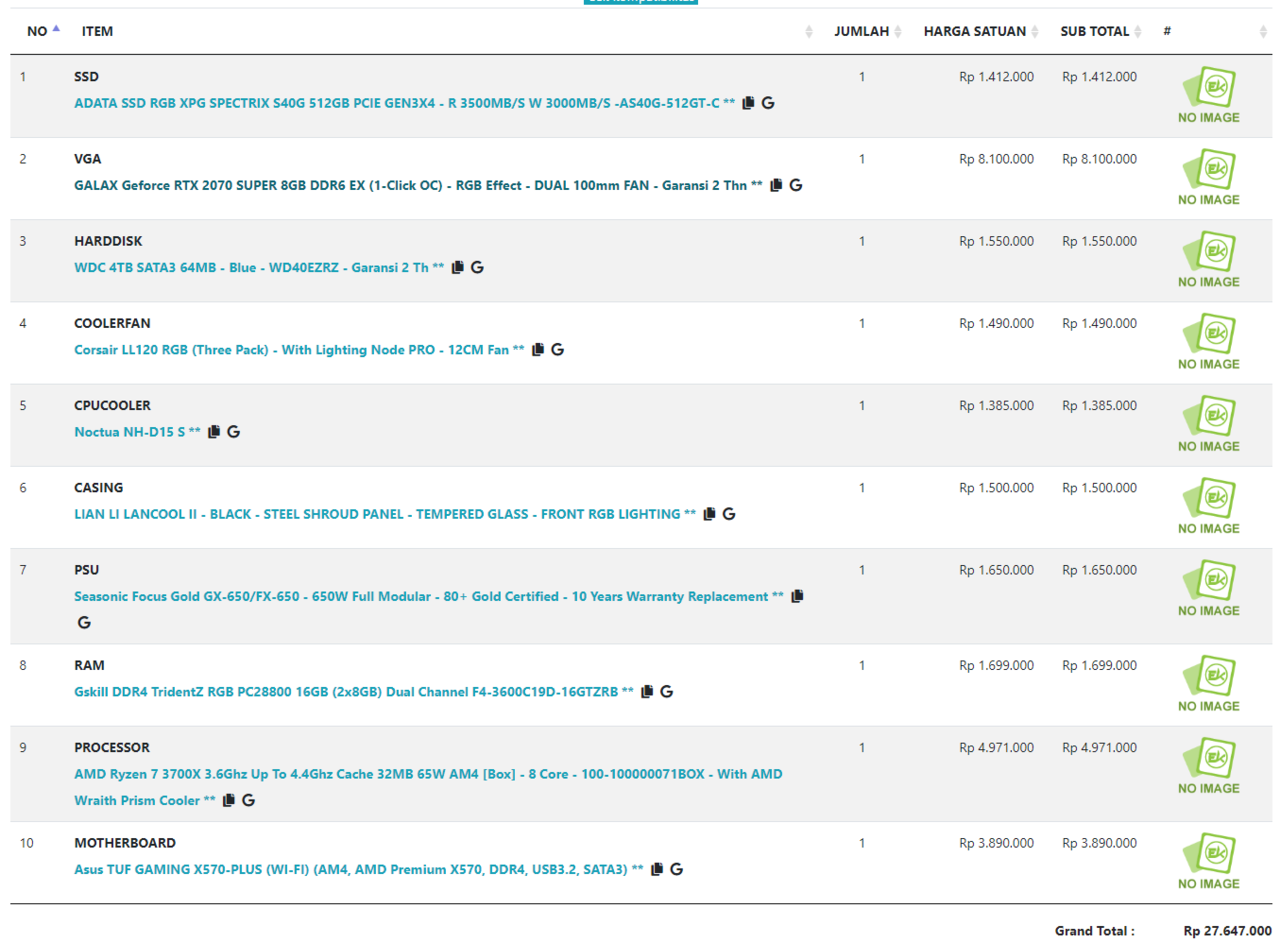Image resolution: width=1280 pixels, height=943 pixels.
Task: Open the ADATA SSD RGB XPG SPECTRIX link
Action: click(x=405, y=103)
